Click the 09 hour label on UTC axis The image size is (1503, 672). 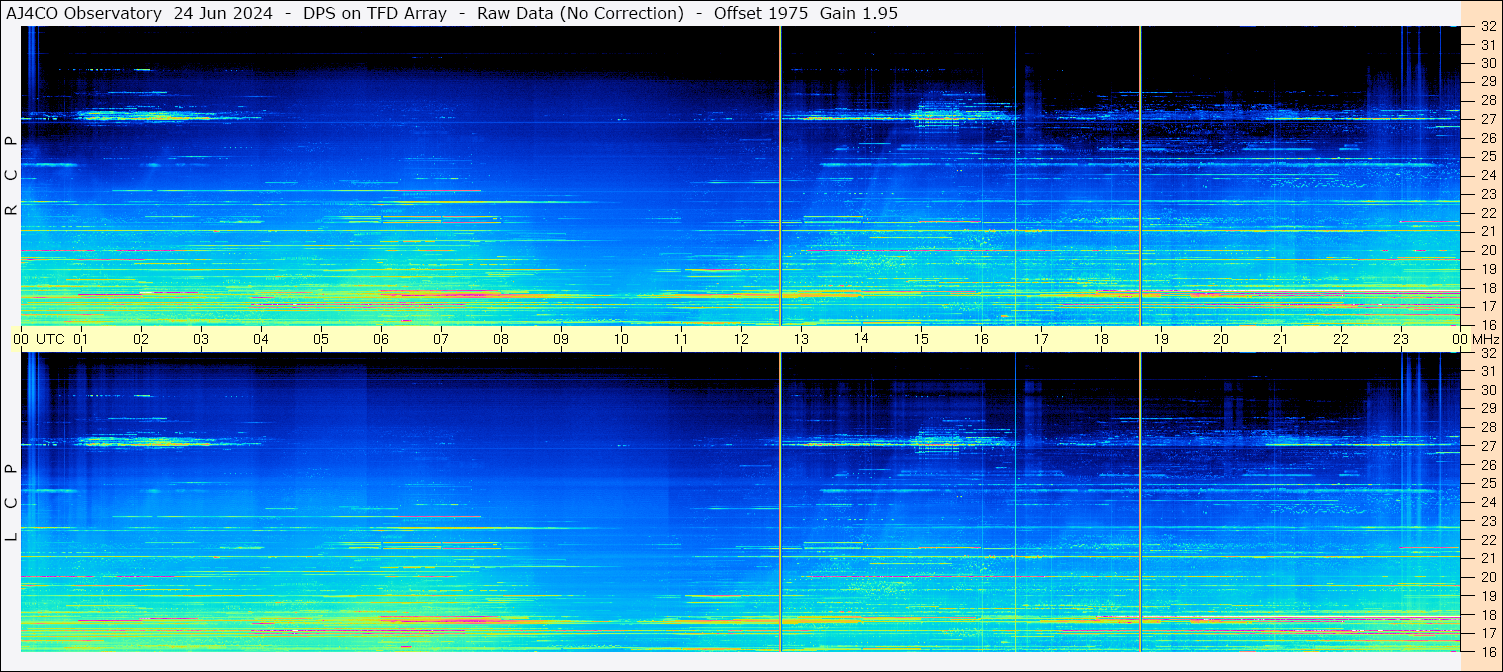561,339
